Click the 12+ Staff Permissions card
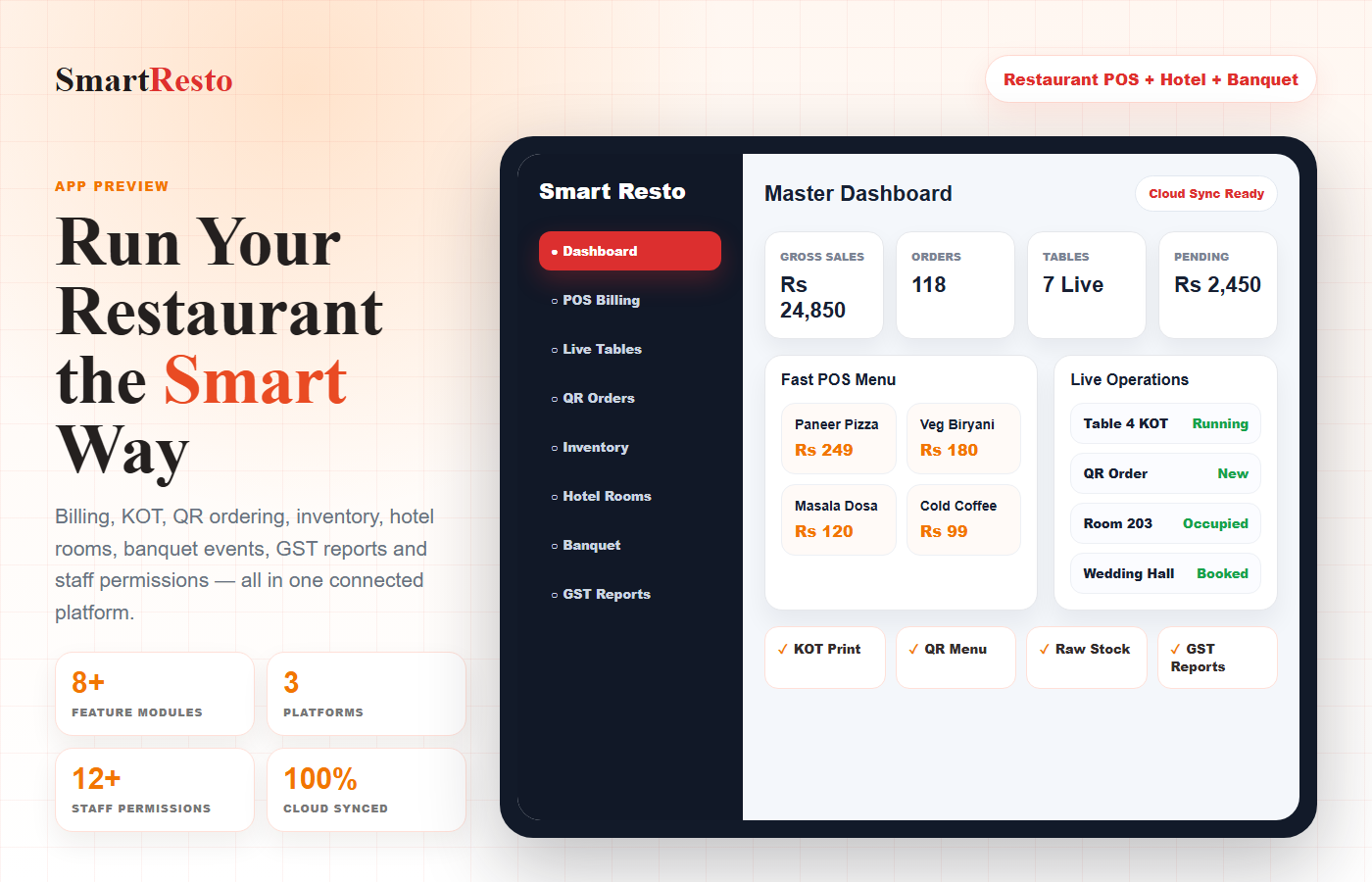 point(155,790)
